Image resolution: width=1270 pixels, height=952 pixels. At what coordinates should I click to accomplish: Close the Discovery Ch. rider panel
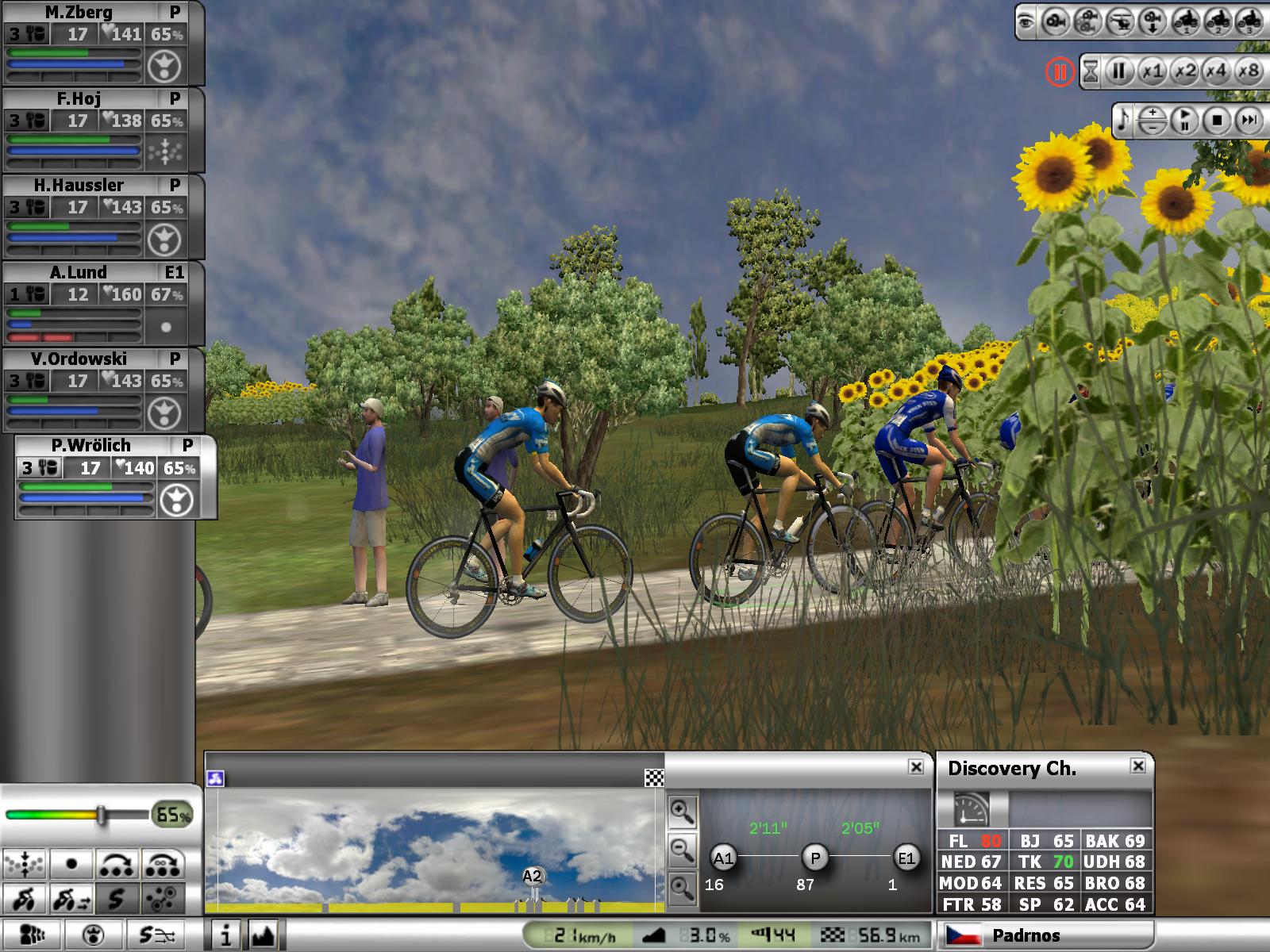click(x=1137, y=766)
